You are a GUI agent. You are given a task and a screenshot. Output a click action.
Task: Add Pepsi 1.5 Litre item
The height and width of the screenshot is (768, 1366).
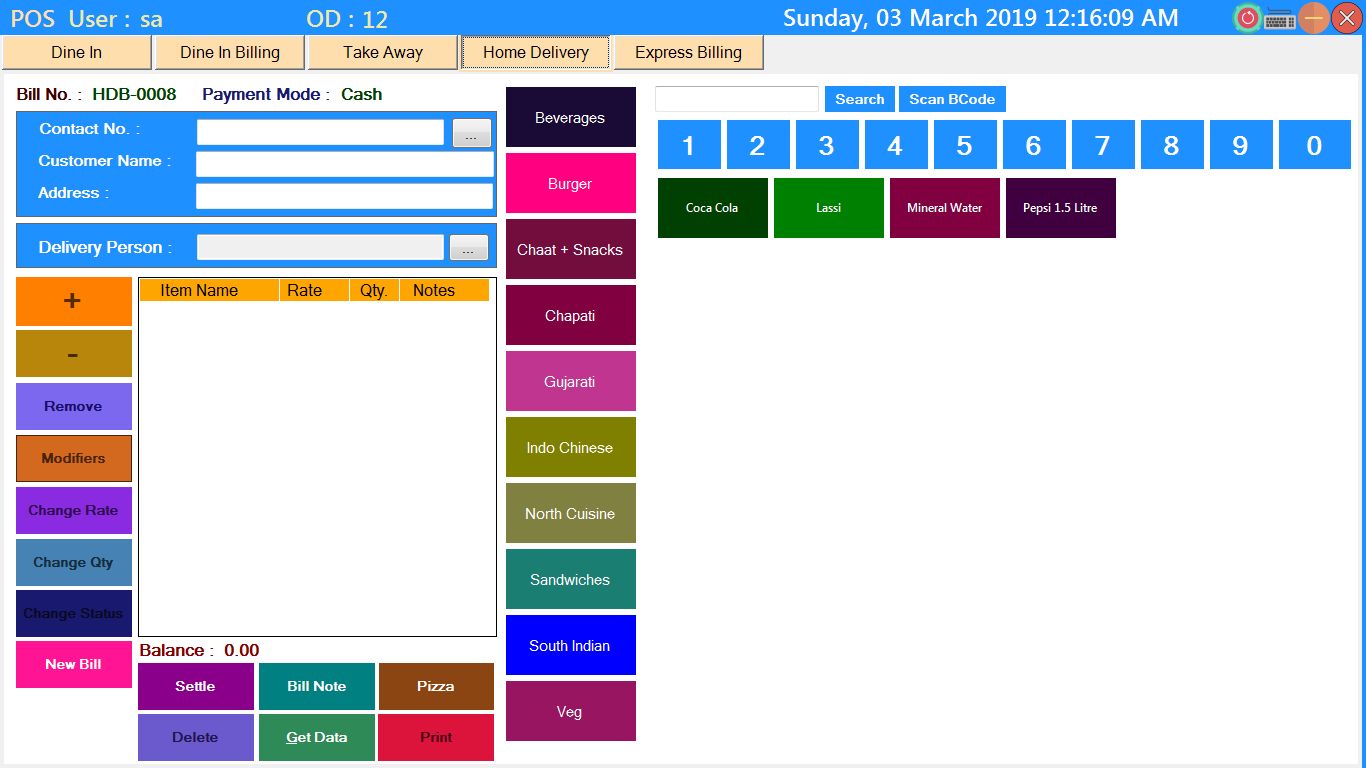(x=1060, y=208)
